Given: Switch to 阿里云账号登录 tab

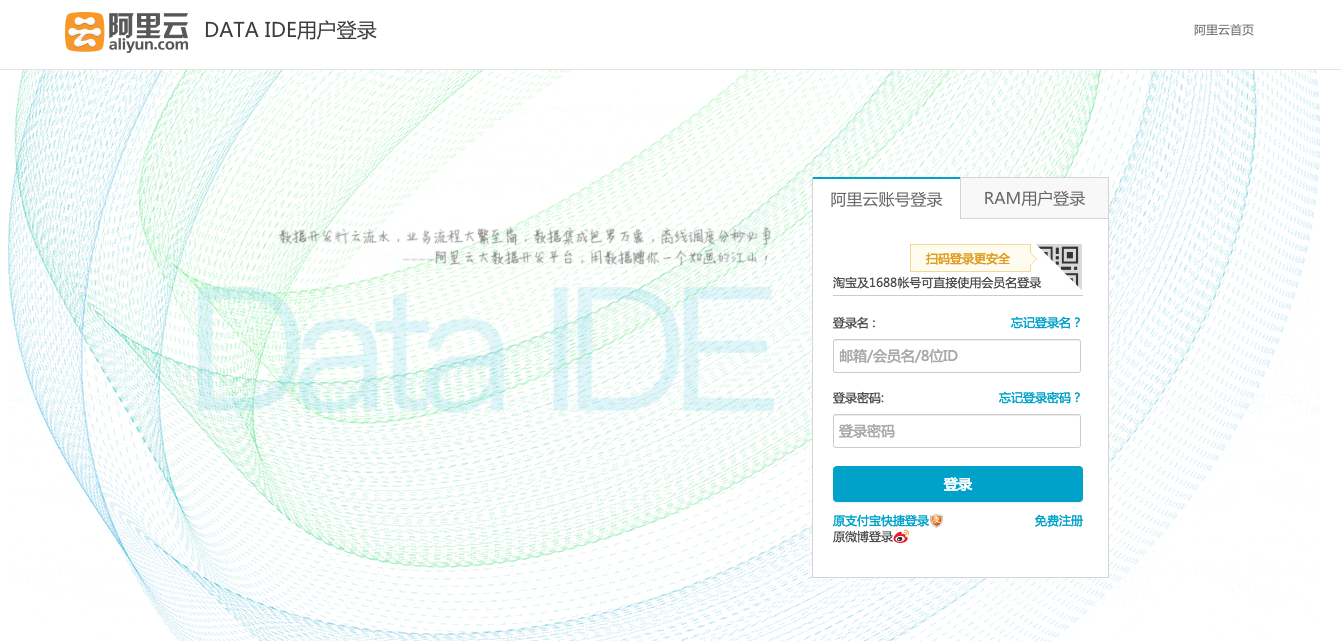Looking at the screenshot, I should pos(887,198).
